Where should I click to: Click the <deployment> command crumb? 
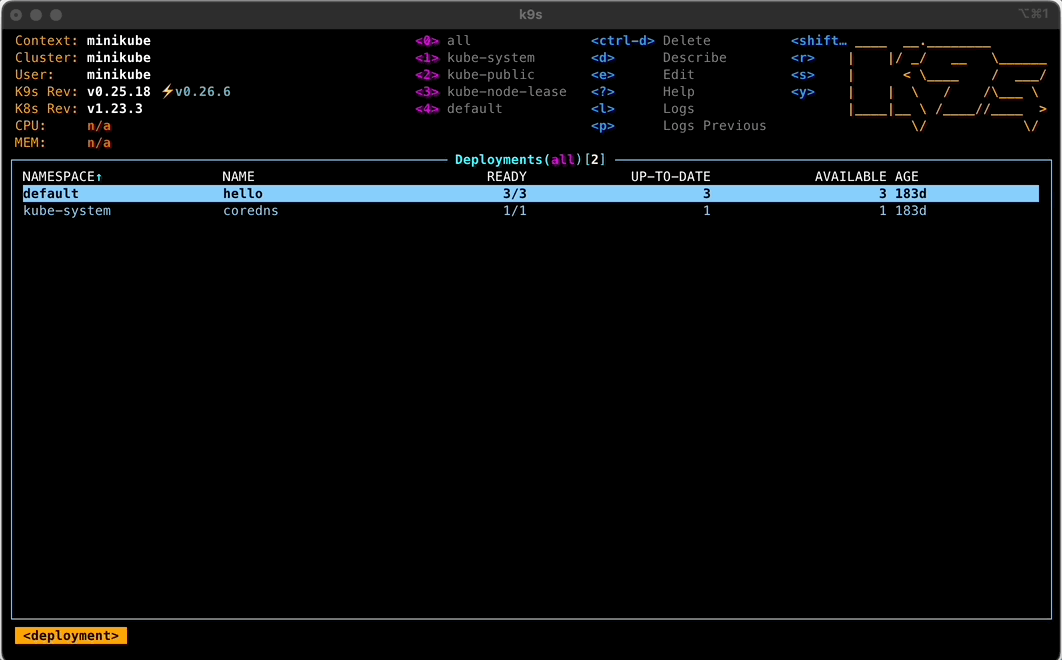coord(71,636)
